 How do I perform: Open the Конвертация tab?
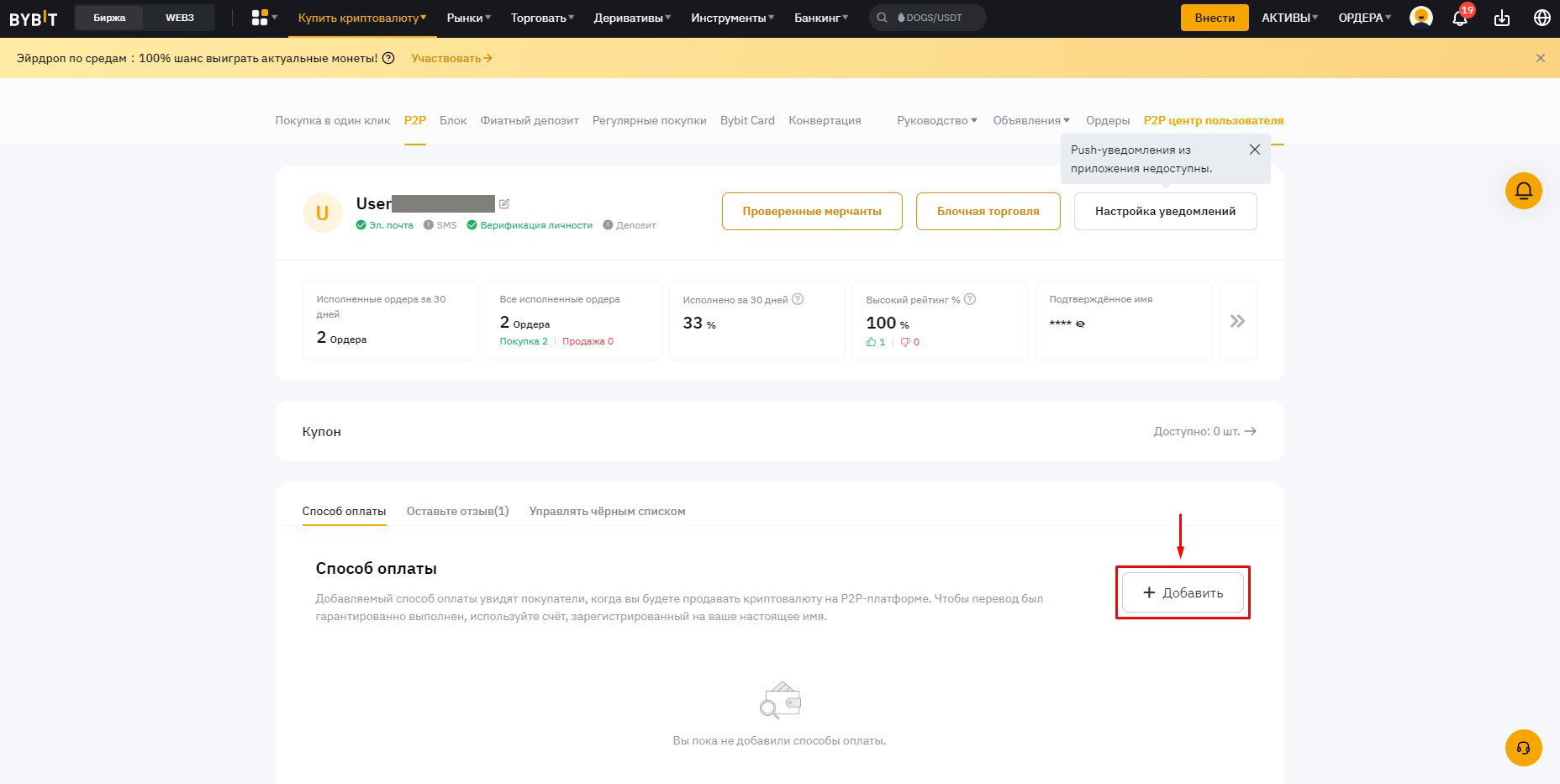tap(825, 120)
